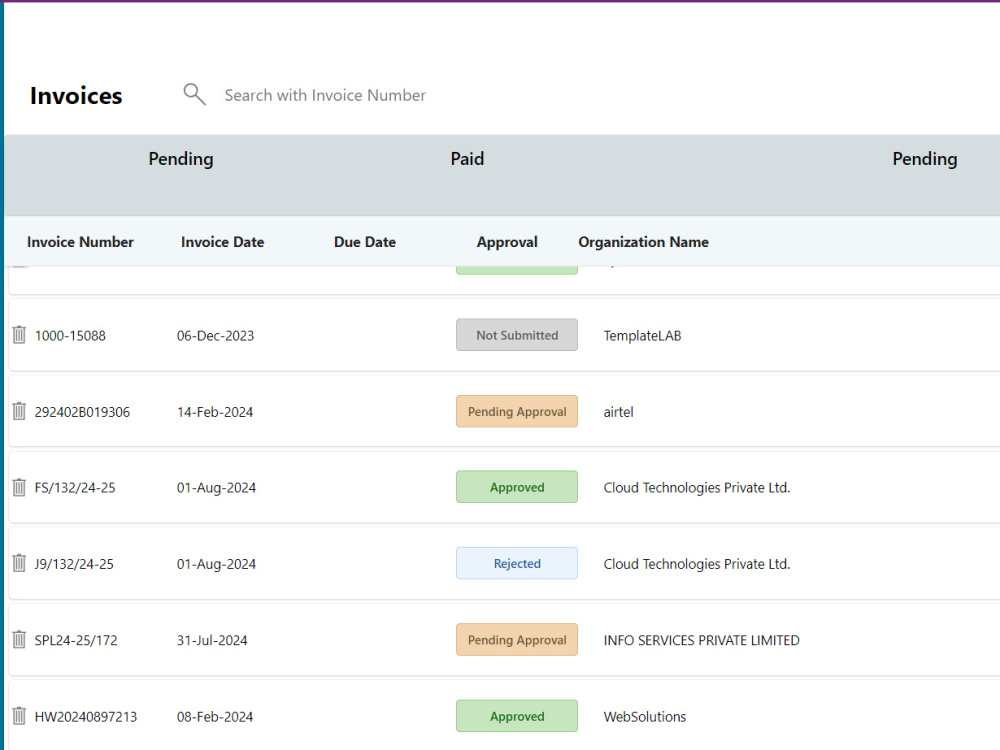Click the Approved badge for WebSolutions invoice

[x=516, y=716]
